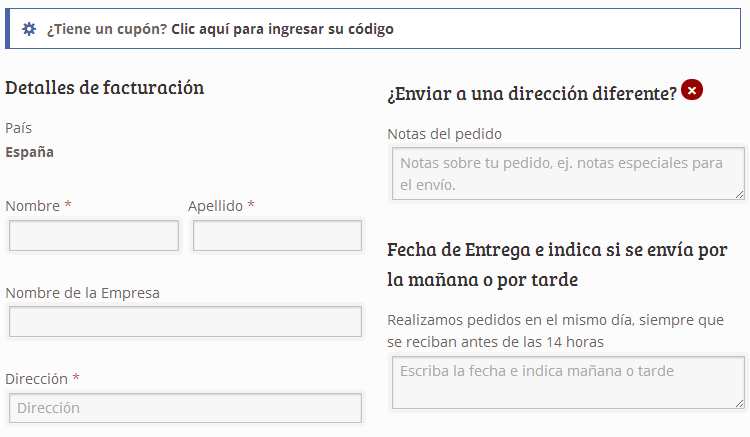750x437 pixels.
Task: Click the 'Nombre de la Empresa' label
Action: pyautogui.click(x=82, y=293)
